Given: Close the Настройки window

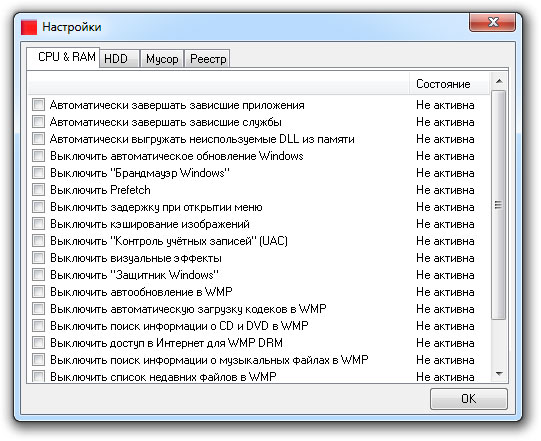Looking at the screenshot, I should (x=493, y=22).
